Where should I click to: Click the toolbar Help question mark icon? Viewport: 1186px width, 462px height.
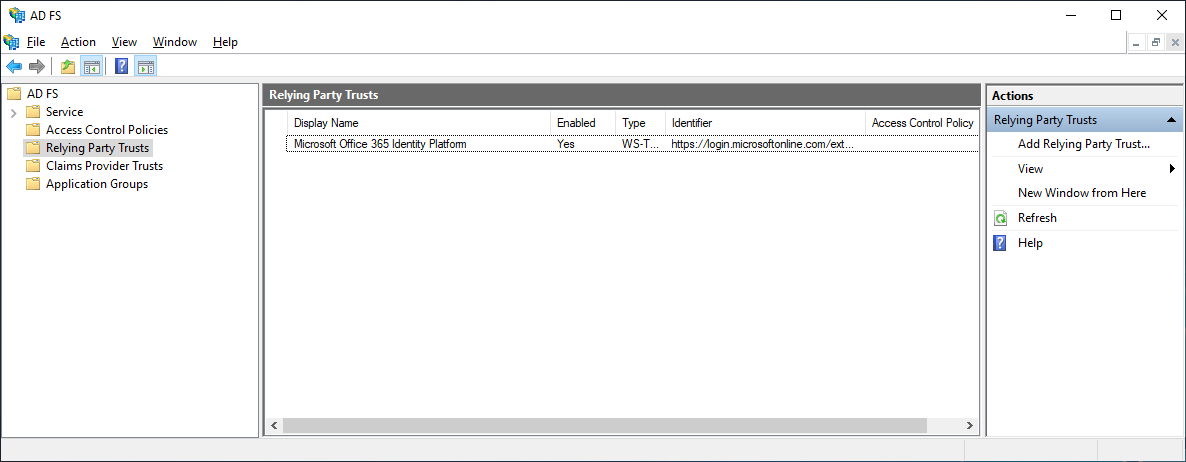(x=121, y=67)
